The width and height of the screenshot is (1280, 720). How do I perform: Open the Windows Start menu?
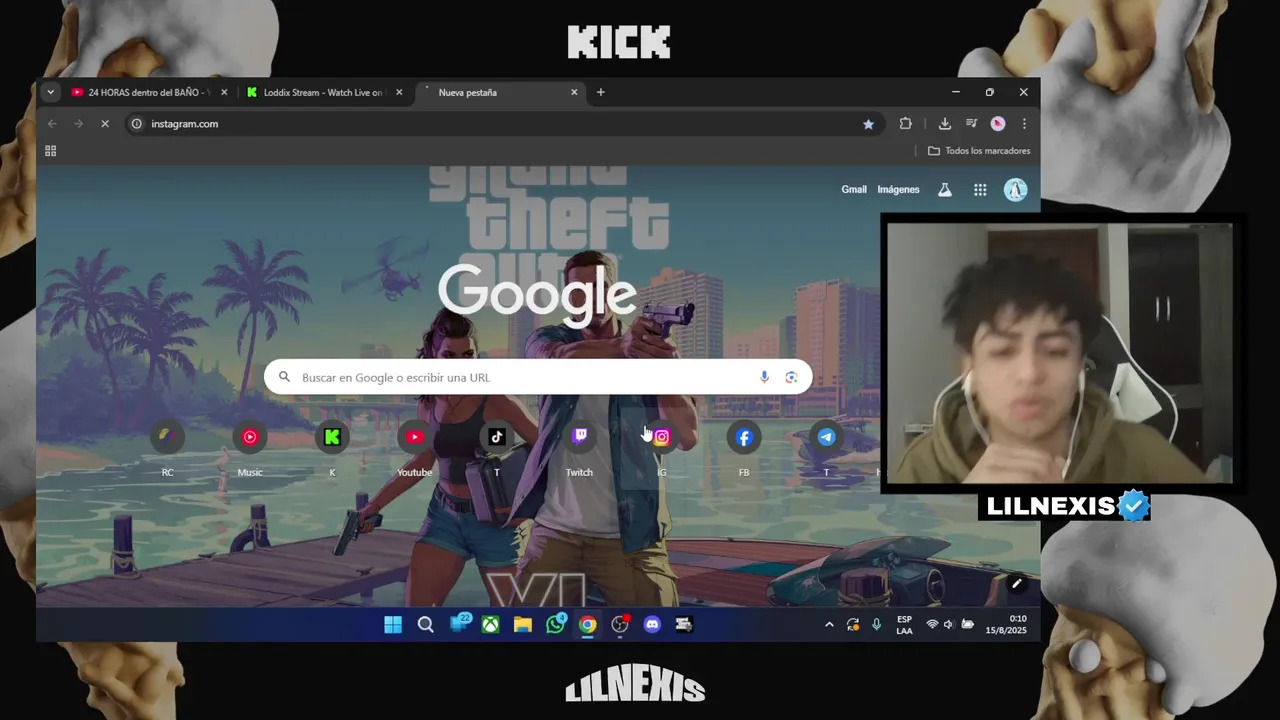pos(393,625)
